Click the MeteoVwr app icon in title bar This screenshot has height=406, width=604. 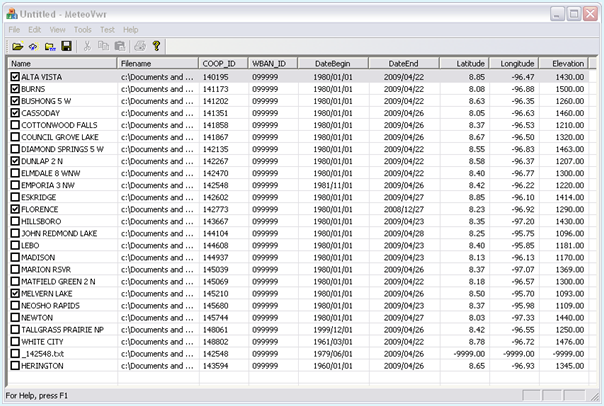pos(12,14)
